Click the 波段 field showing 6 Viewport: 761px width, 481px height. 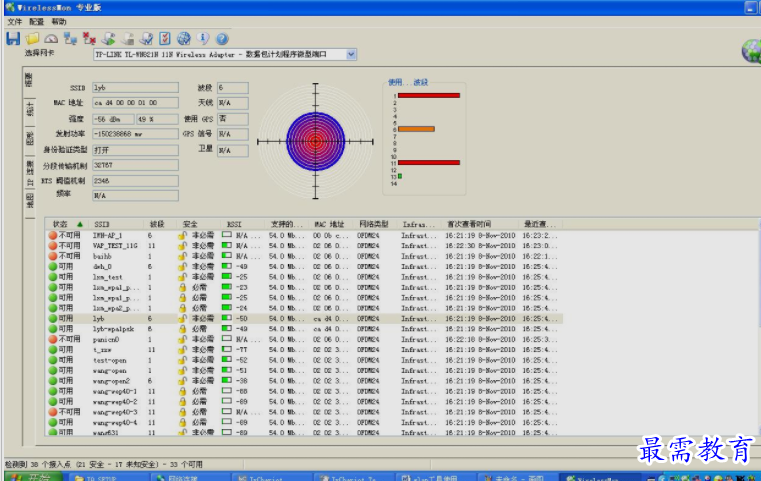[x=232, y=87]
